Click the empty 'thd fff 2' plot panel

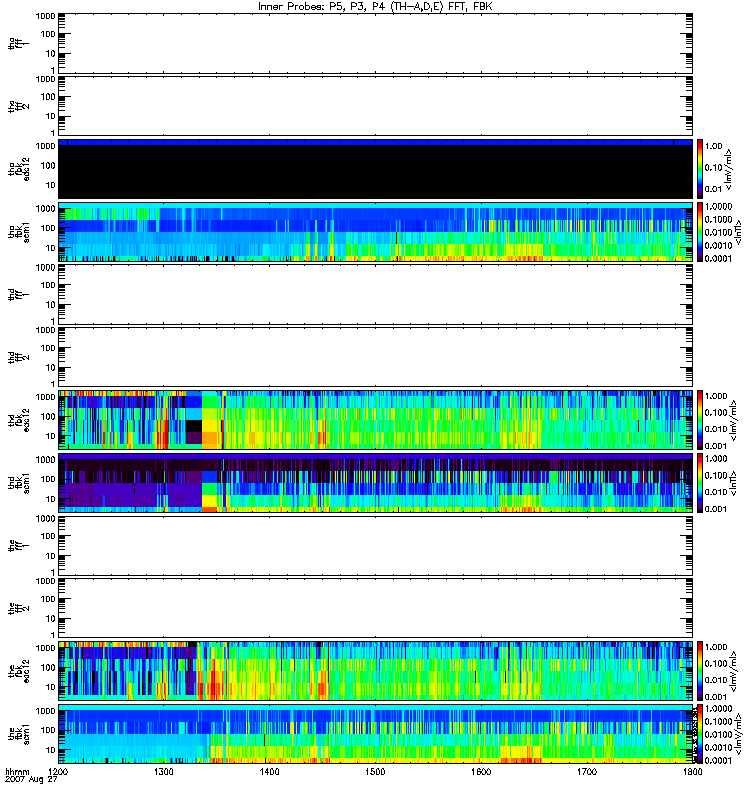pos(375,357)
